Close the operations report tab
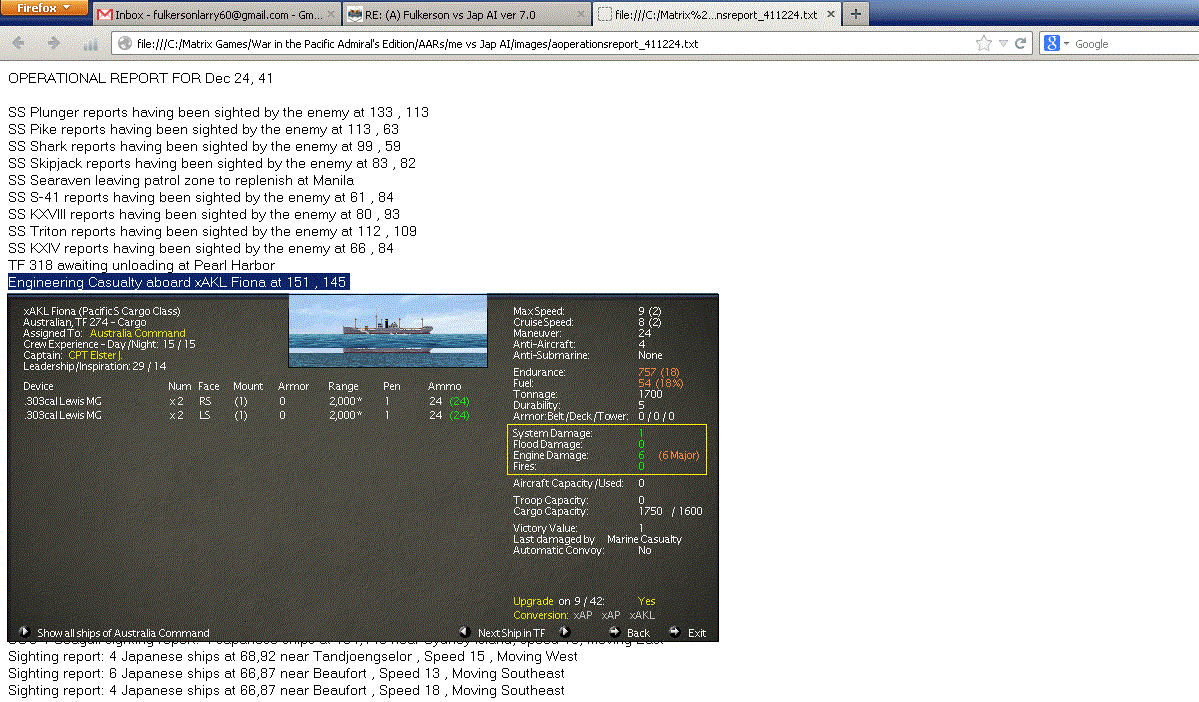This screenshot has width=1199, height=702. (x=830, y=15)
